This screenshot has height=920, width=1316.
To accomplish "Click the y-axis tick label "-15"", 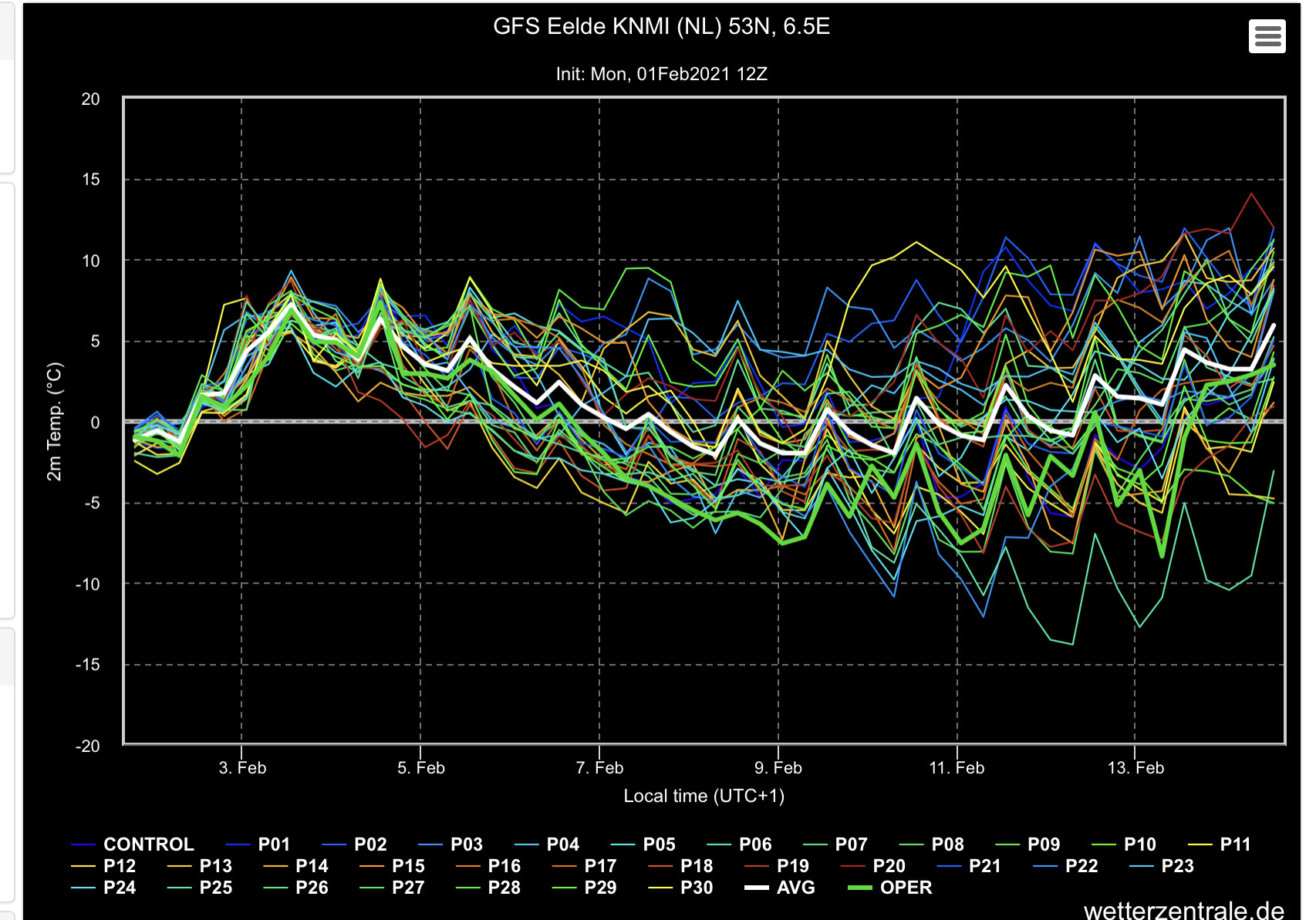I will 88,665.
